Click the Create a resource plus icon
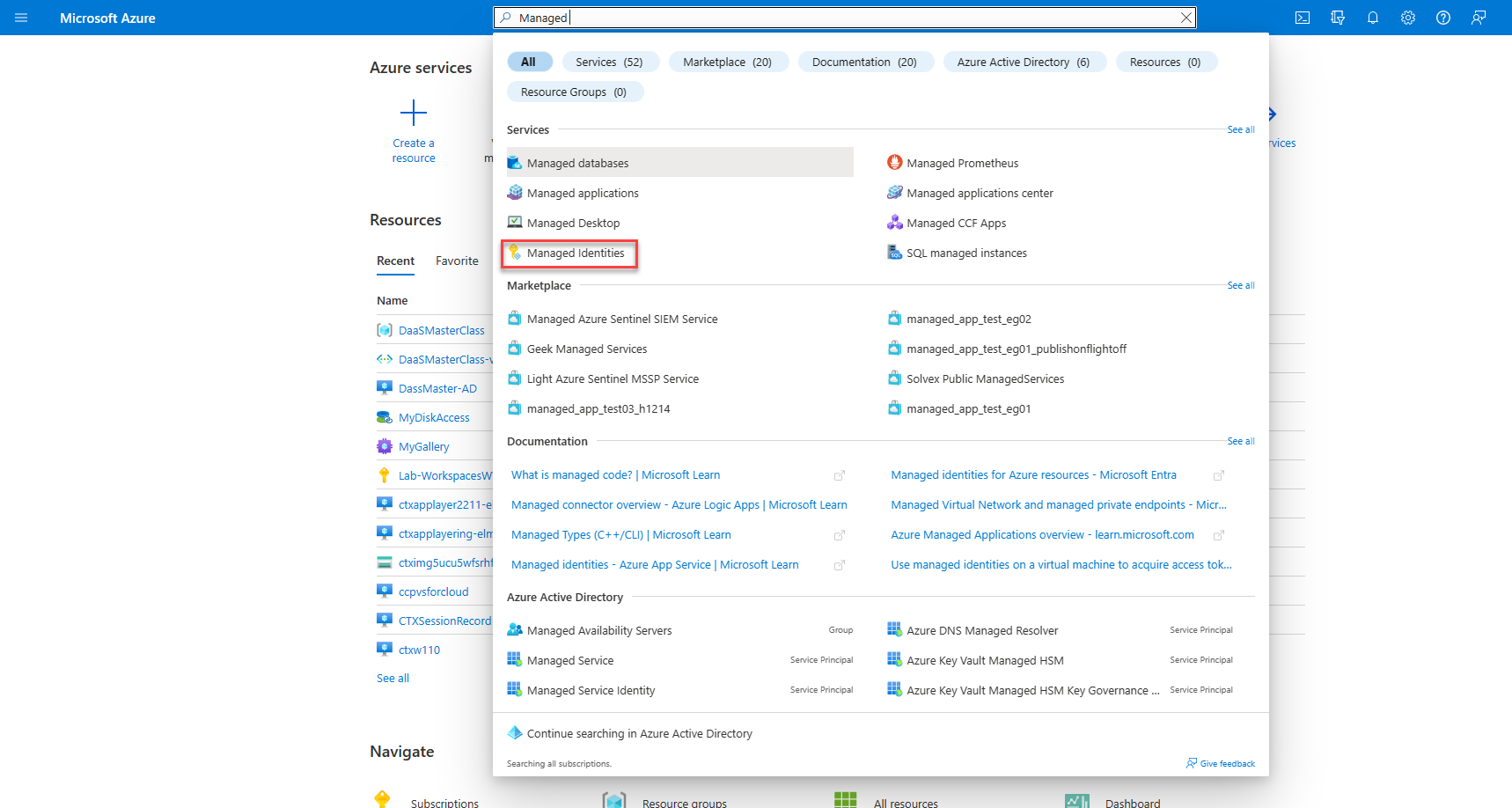 click(414, 114)
